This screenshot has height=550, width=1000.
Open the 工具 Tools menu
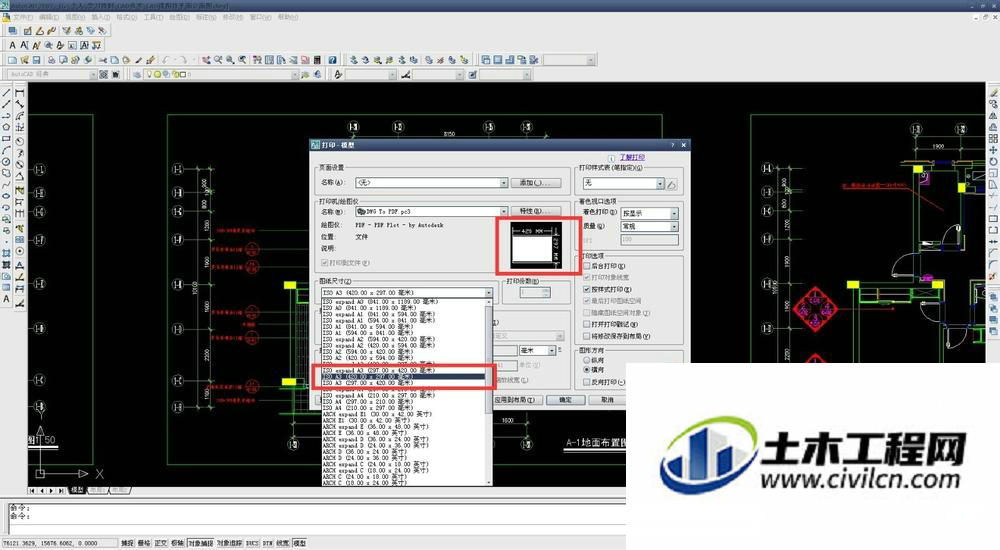coord(152,17)
